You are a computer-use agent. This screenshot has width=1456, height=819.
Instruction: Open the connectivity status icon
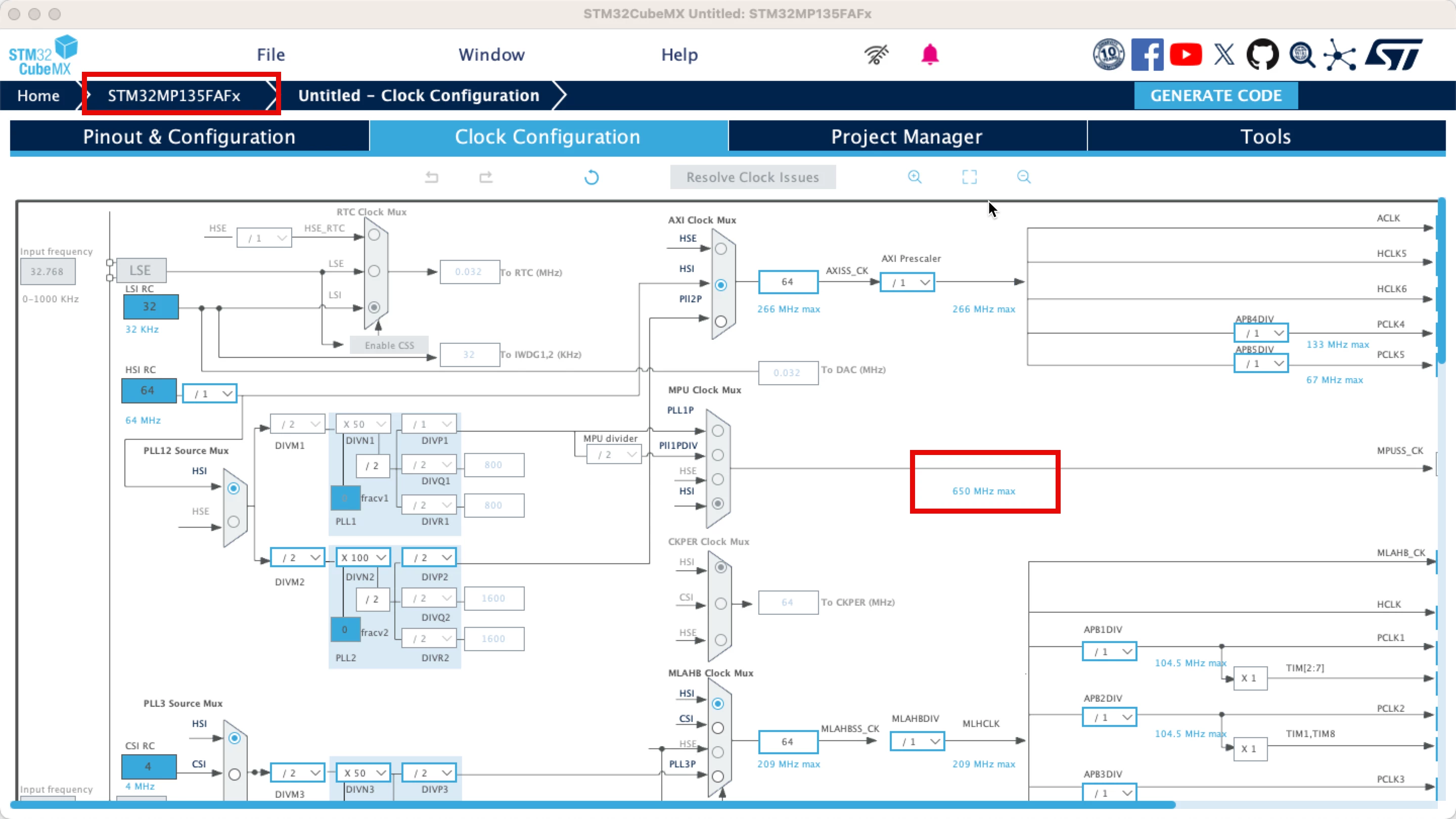(x=876, y=55)
